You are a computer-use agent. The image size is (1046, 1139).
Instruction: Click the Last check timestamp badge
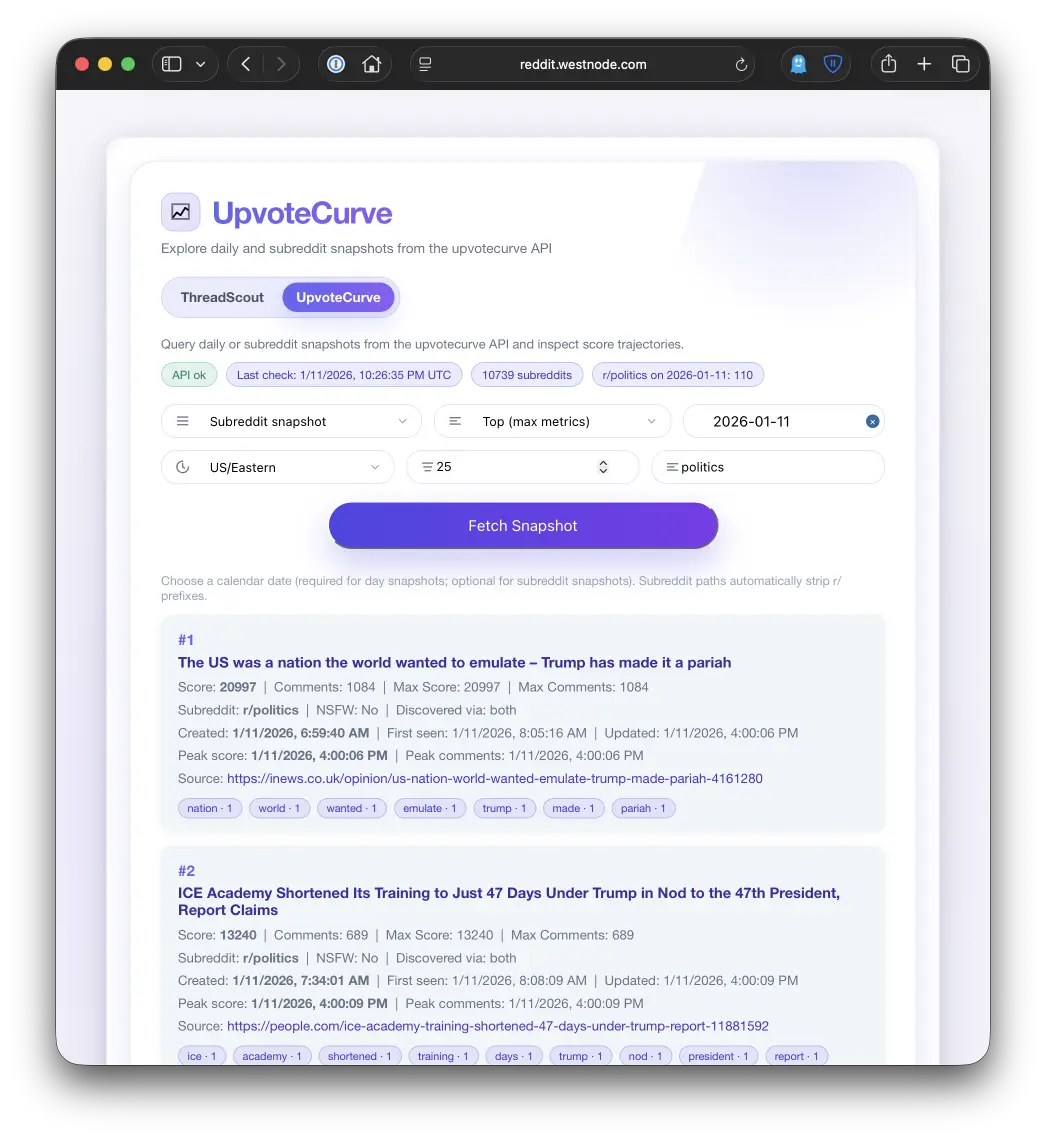coord(344,375)
